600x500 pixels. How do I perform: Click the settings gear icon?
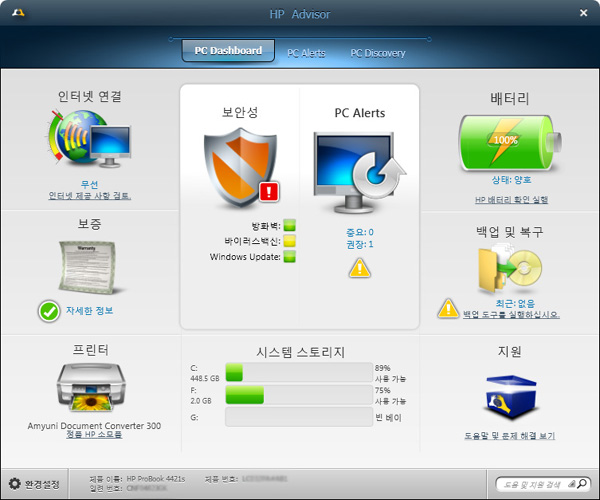15,484
